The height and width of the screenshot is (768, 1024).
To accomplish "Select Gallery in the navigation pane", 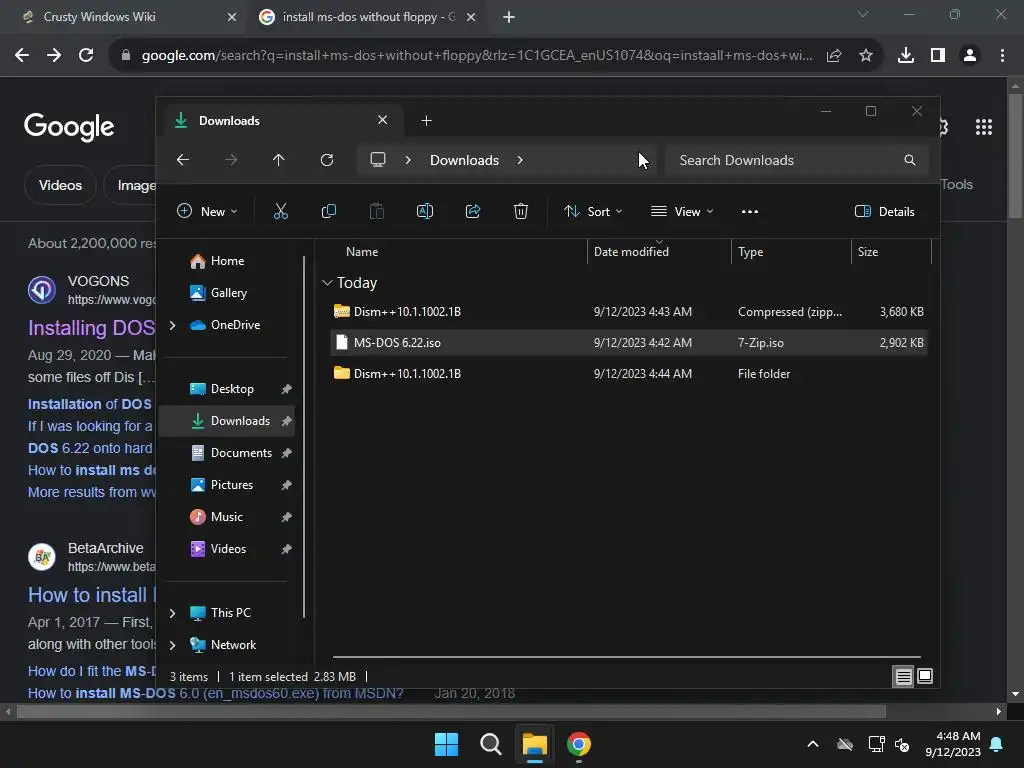I will 226,293.
